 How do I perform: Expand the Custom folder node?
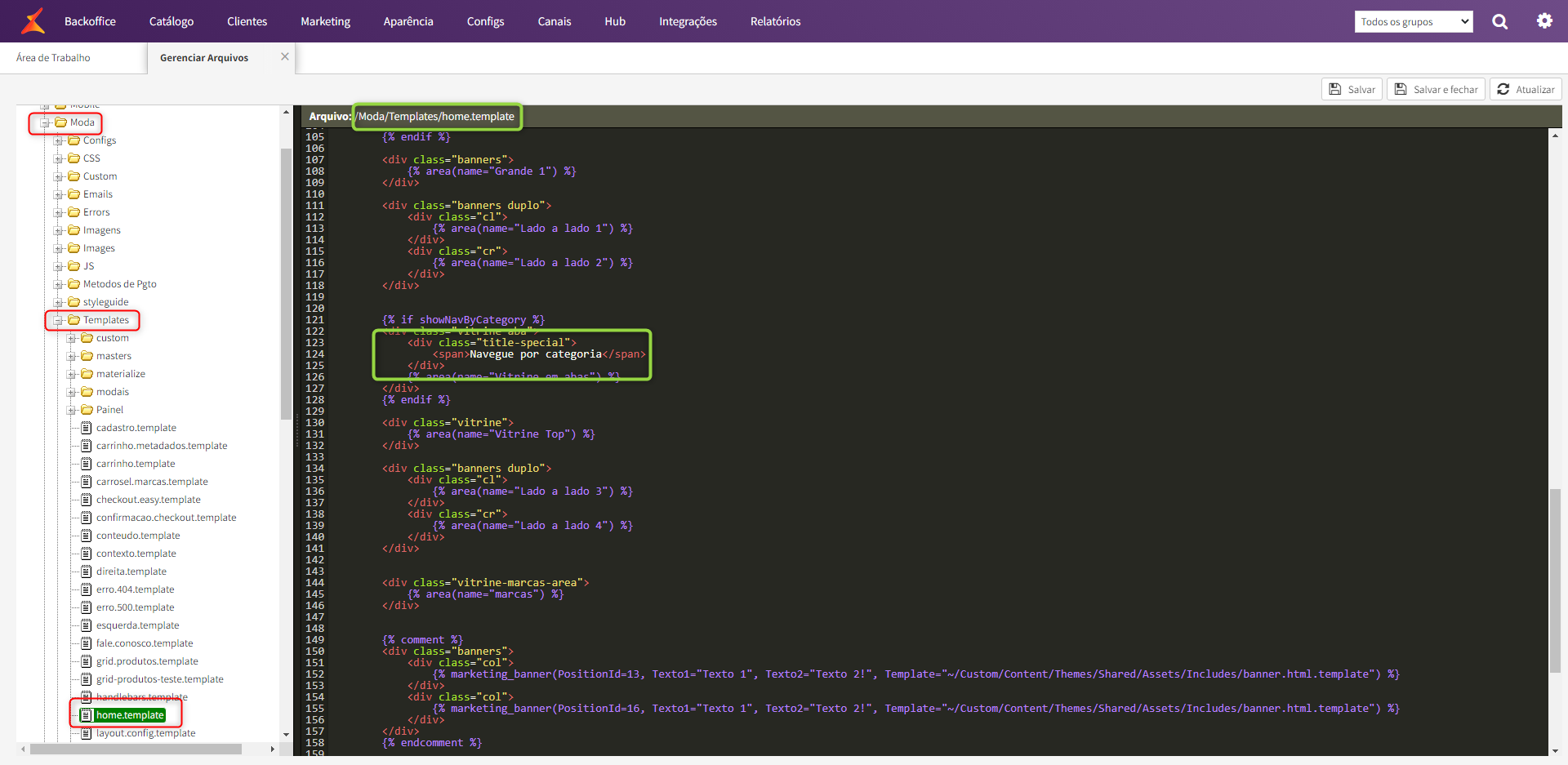click(59, 176)
